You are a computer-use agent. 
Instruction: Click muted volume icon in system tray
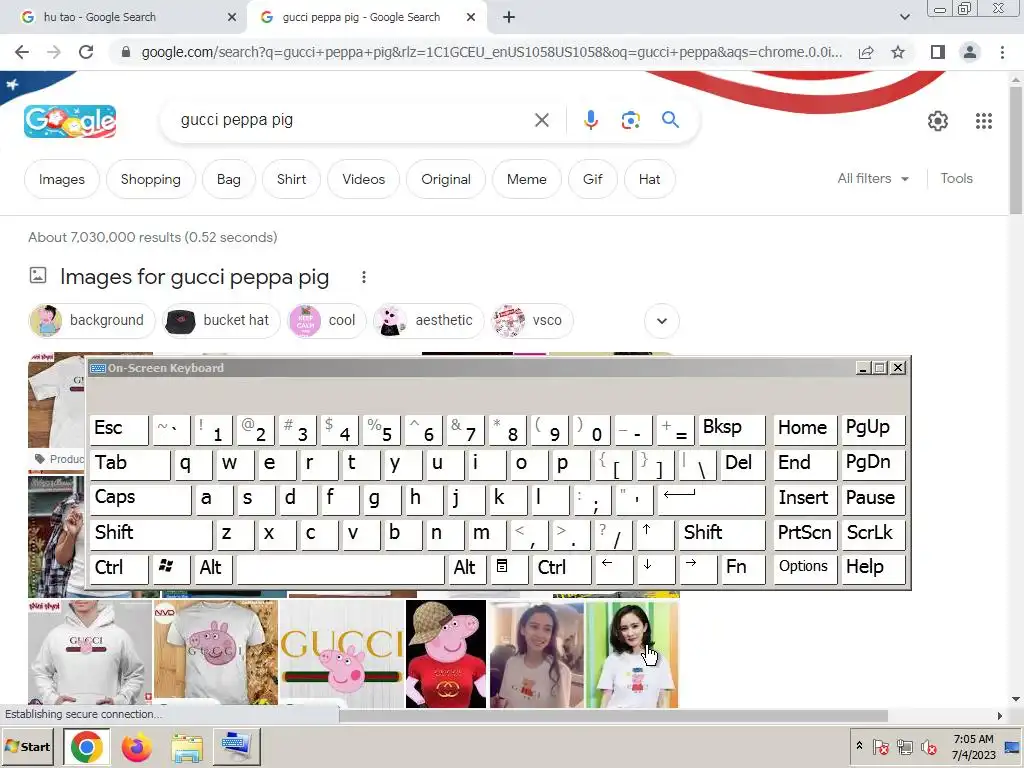928,747
